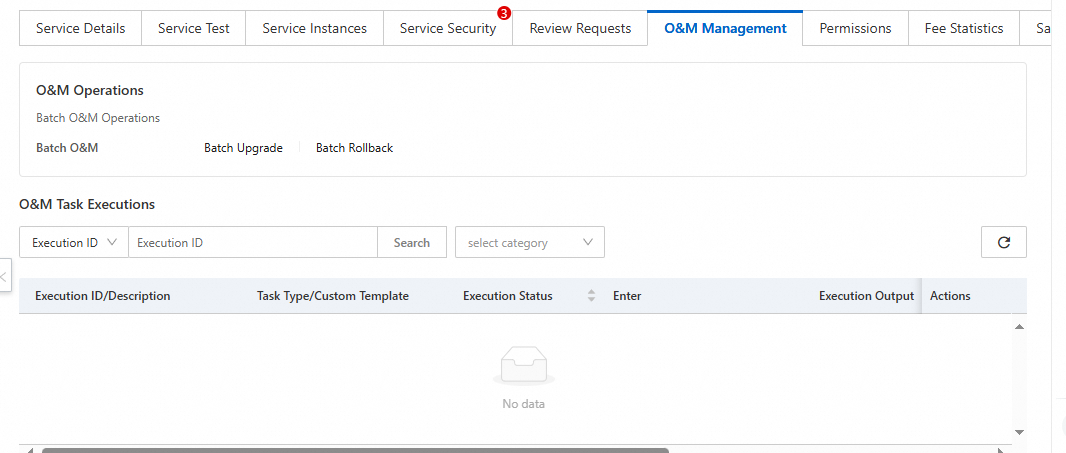Open the Fee Statistics tab
The height and width of the screenshot is (453, 1066).
[x=963, y=28]
